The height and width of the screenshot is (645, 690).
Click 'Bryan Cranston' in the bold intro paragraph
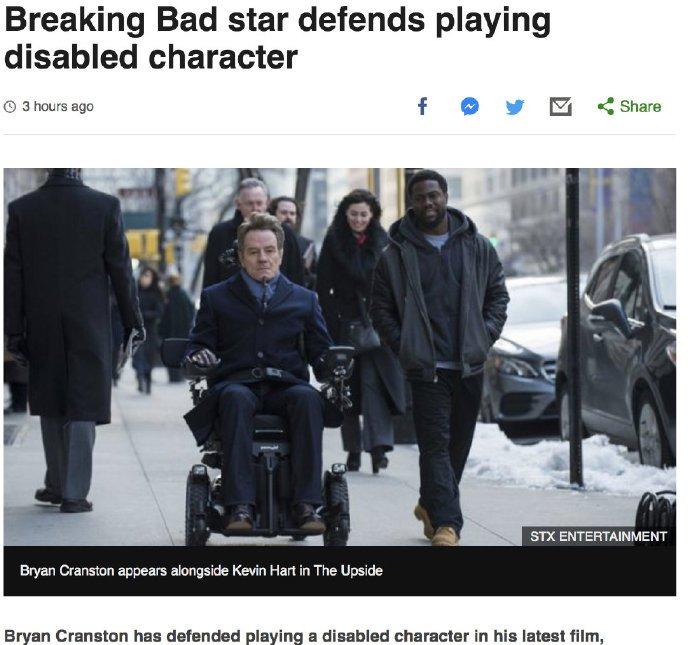(66, 636)
